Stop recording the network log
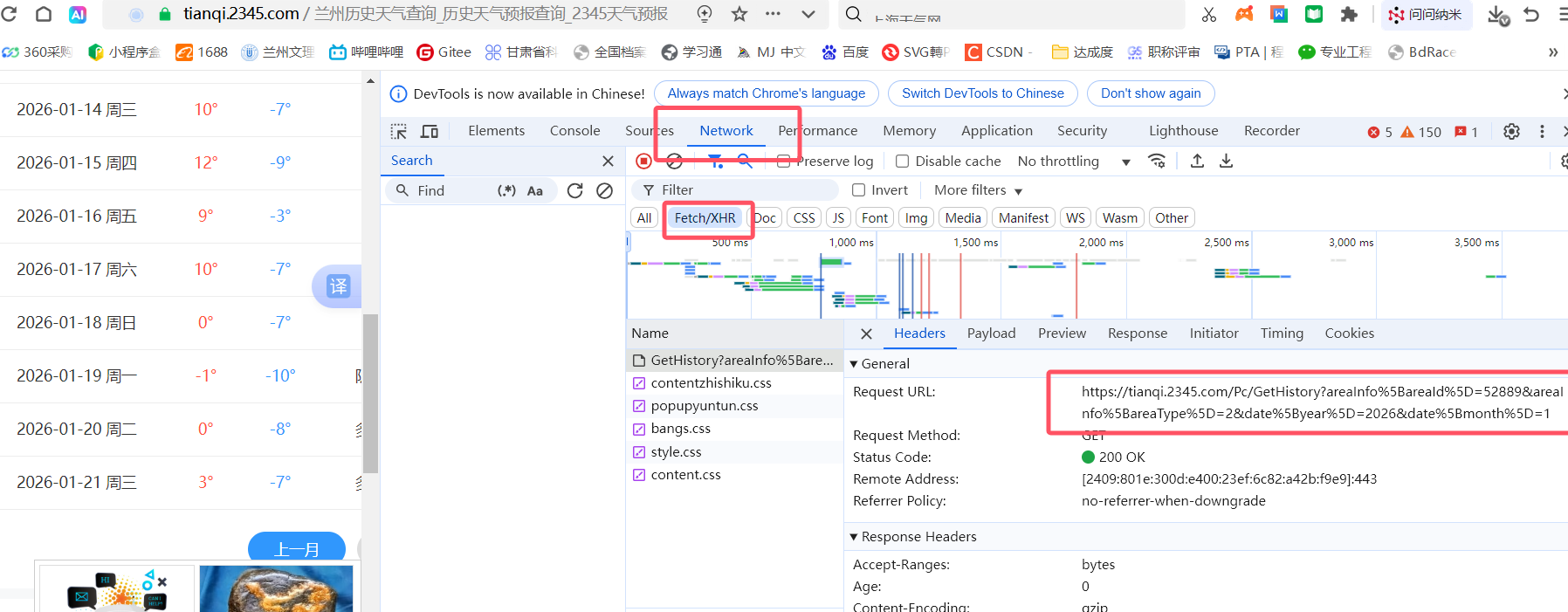The height and width of the screenshot is (612, 1568). (643, 161)
